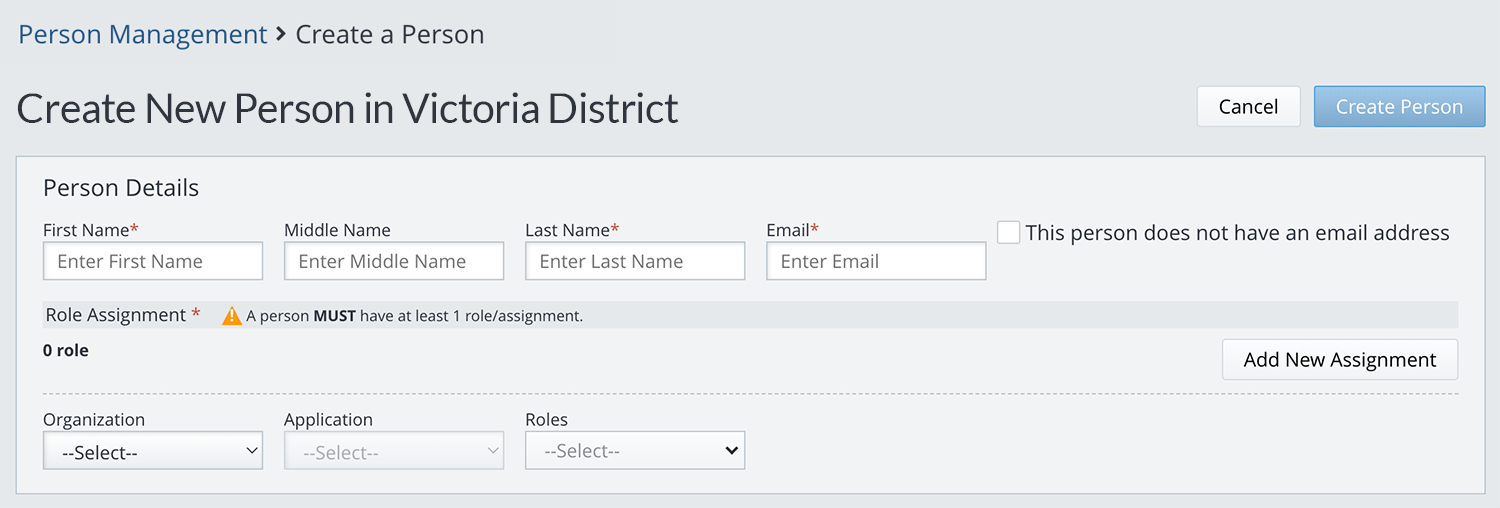This screenshot has height=508, width=1500.
Task: Click the Organization field label
Action: (x=94, y=420)
